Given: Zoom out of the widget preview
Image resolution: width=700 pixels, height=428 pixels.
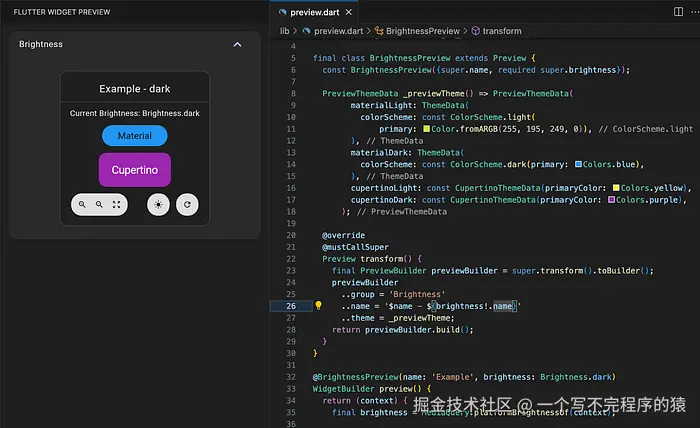Looking at the screenshot, I should point(99,205).
